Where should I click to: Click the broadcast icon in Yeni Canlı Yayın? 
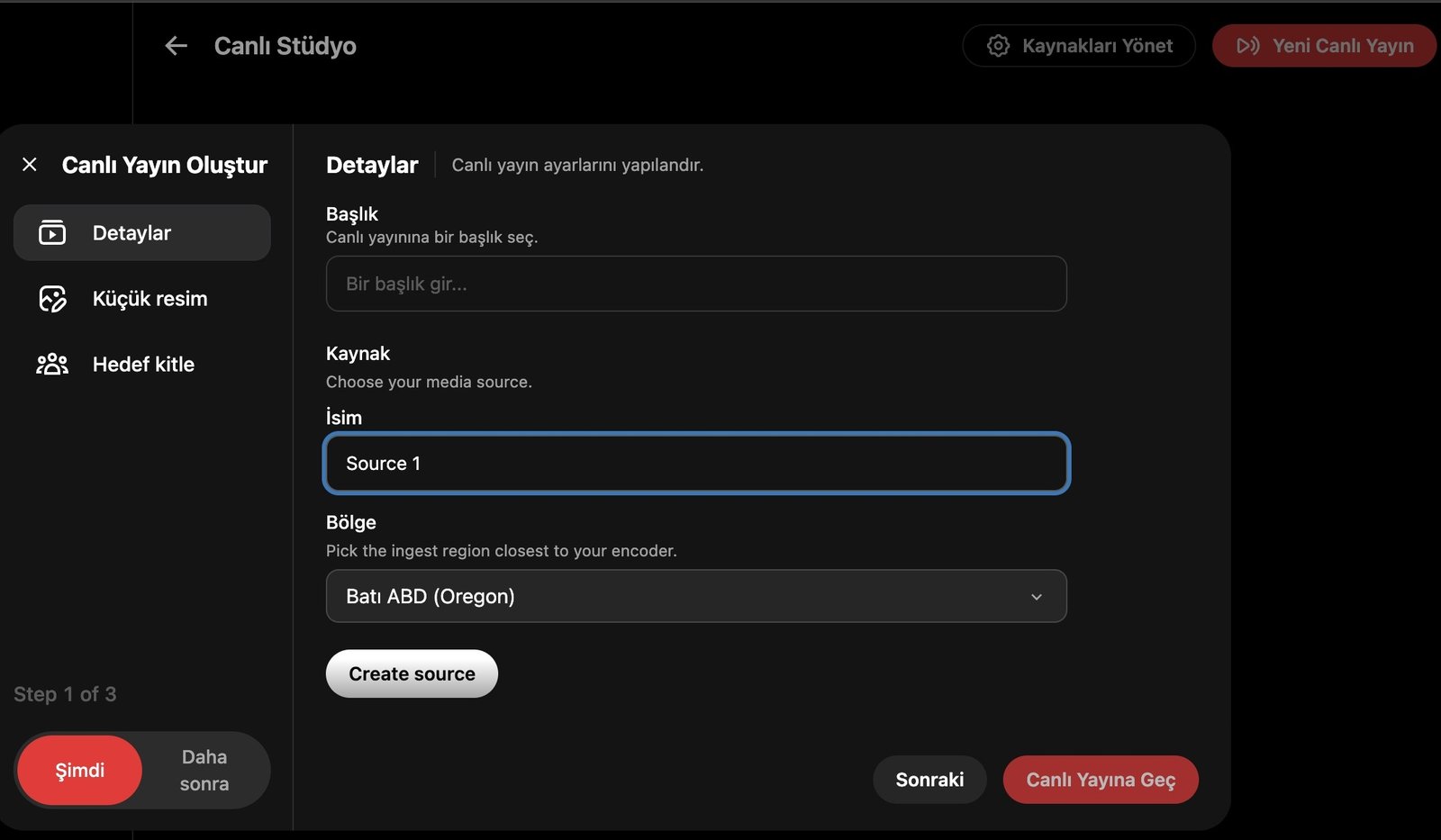(1247, 46)
